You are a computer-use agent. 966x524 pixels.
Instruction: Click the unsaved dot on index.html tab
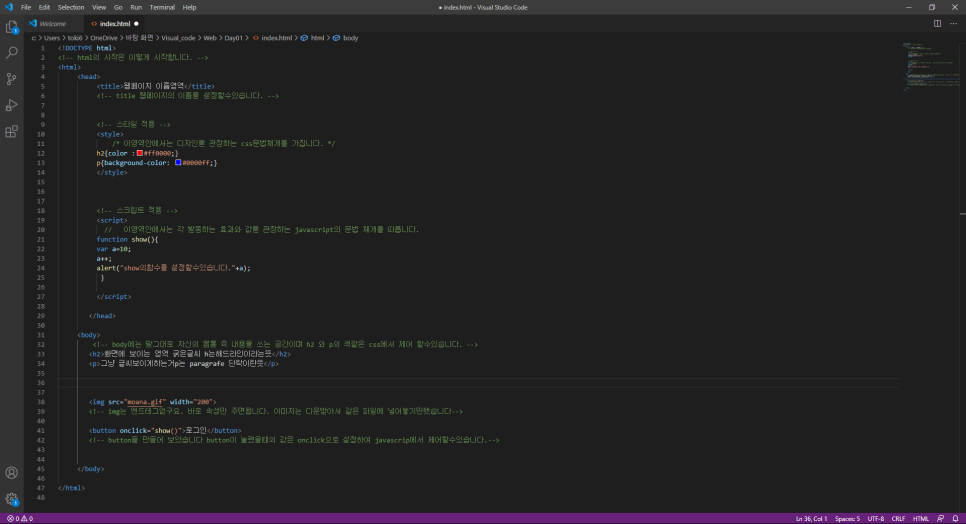coord(136,24)
